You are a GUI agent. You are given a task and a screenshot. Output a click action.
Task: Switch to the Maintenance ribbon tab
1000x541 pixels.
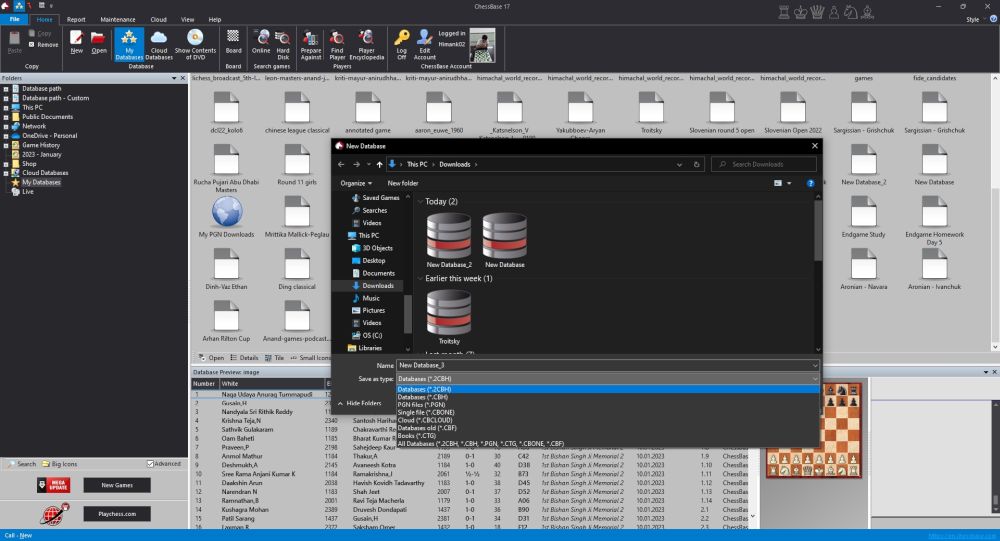117,19
